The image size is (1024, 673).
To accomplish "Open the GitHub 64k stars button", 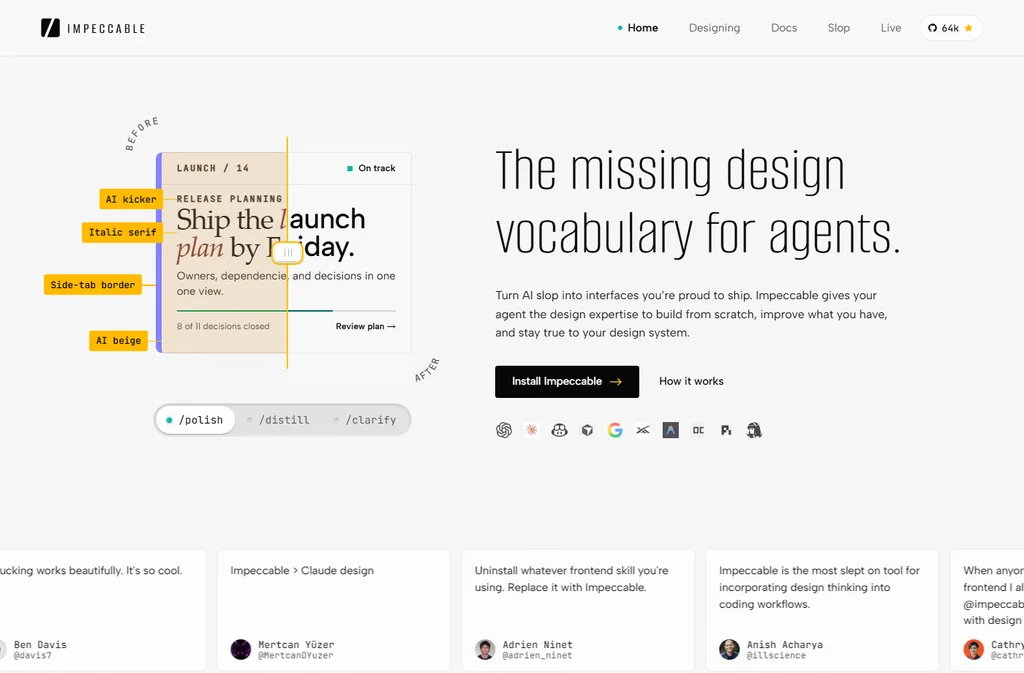I will (x=951, y=28).
